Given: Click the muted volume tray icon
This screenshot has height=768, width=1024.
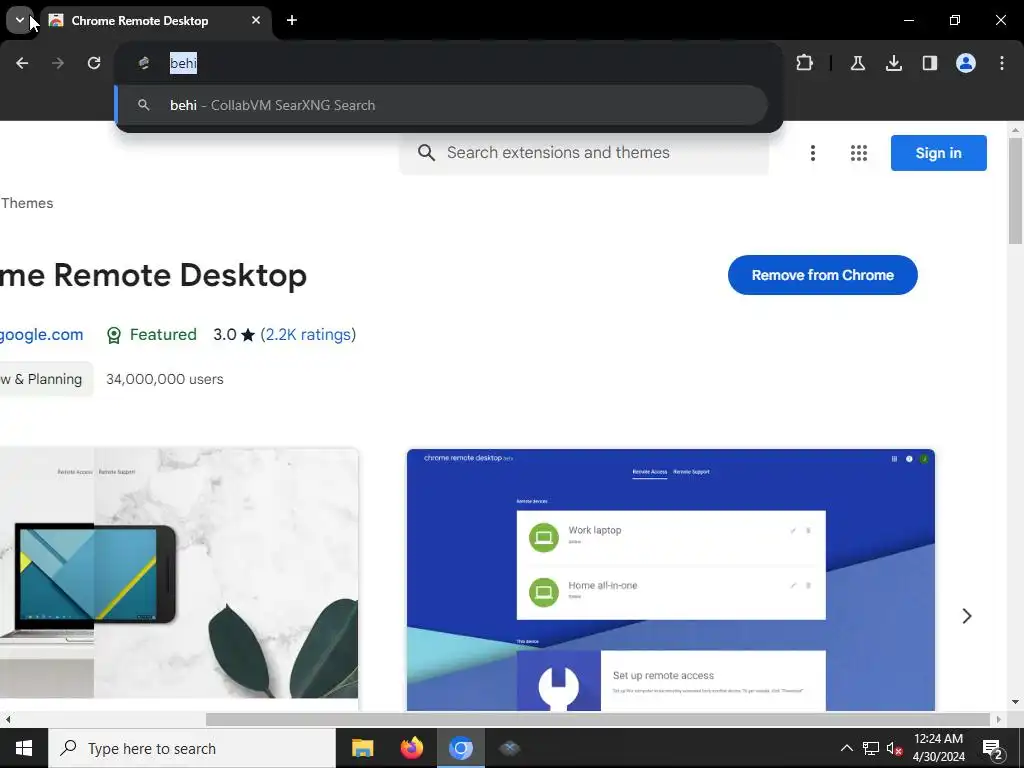Looking at the screenshot, I should point(894,748).
